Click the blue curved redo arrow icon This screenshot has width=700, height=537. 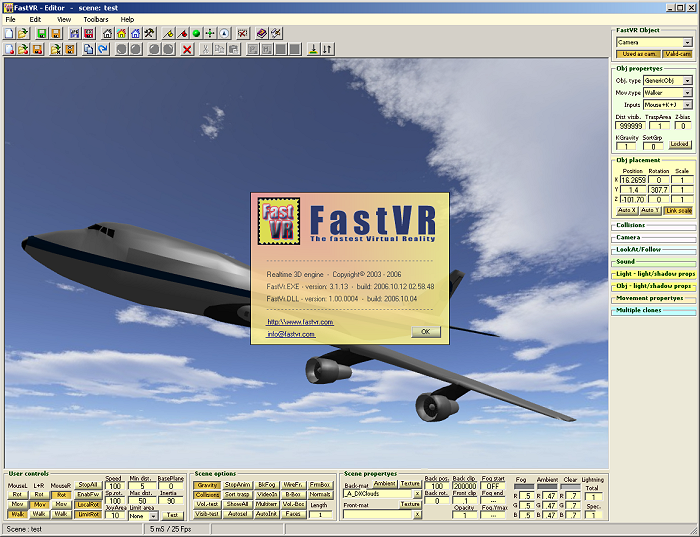tap(103, 49)
